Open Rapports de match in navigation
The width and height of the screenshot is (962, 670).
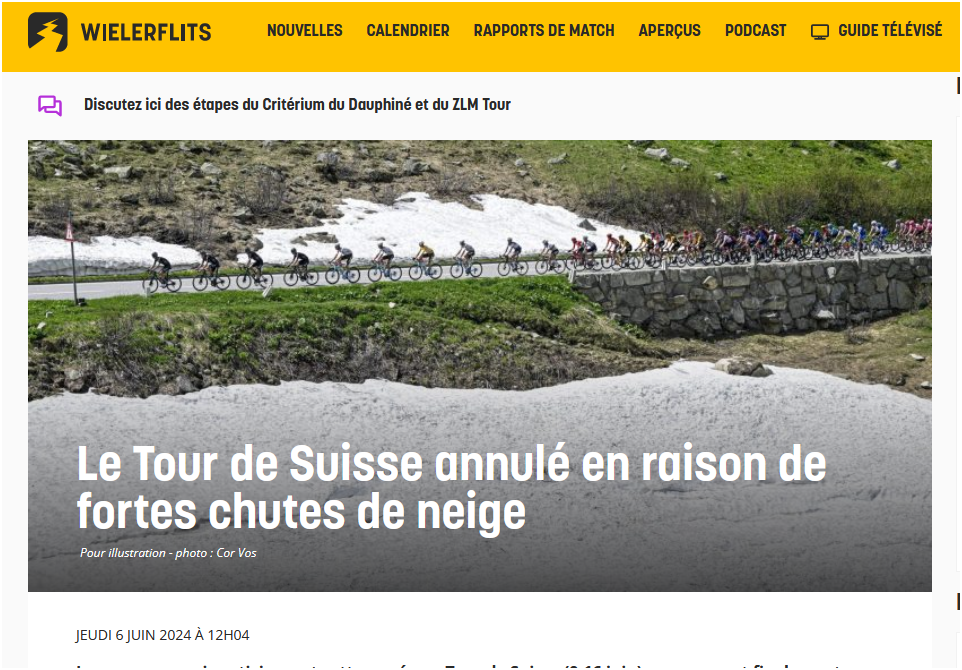click(x=544, y=31)
